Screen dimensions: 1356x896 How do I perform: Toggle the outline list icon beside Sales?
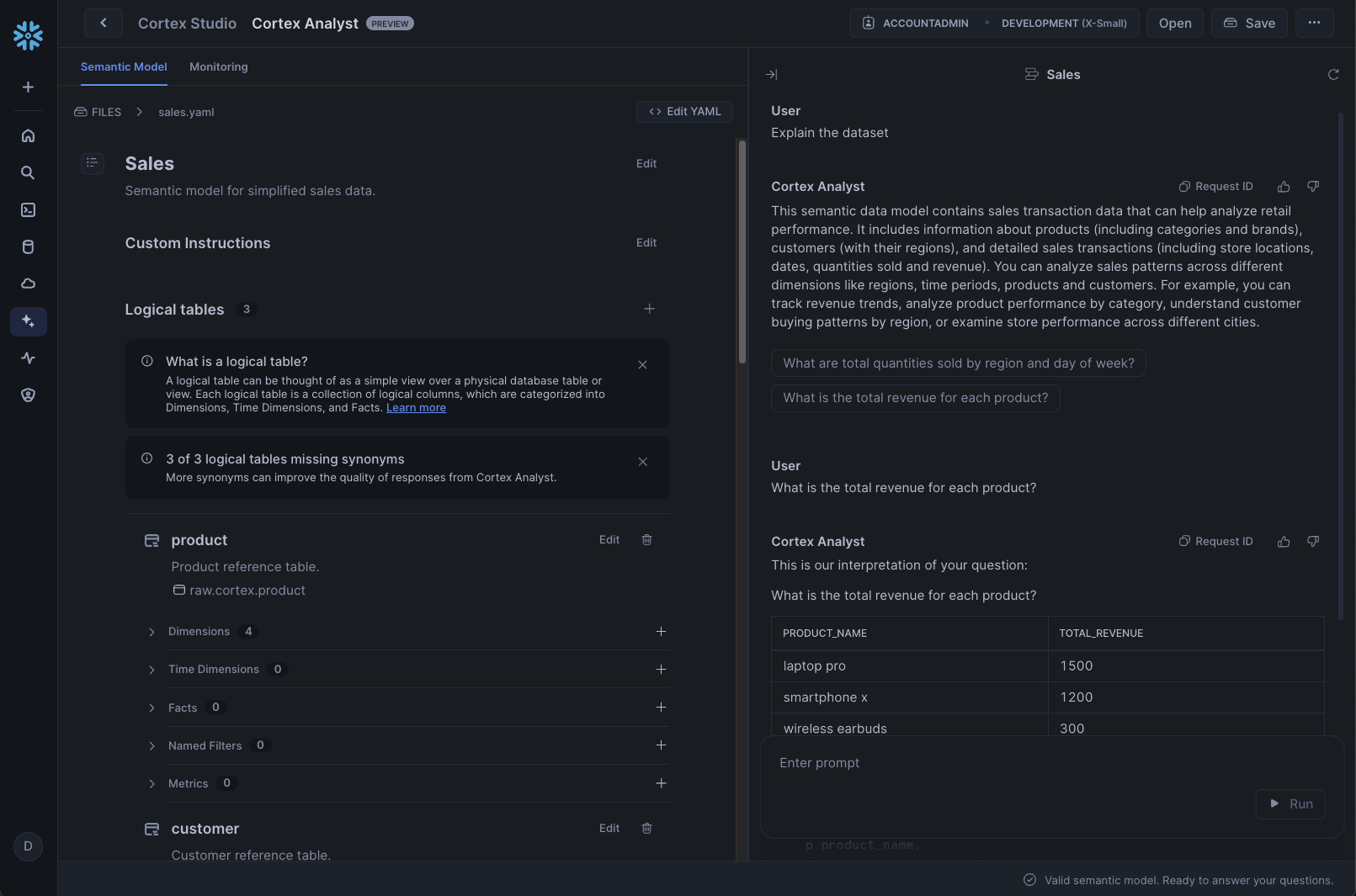(93, 162)
